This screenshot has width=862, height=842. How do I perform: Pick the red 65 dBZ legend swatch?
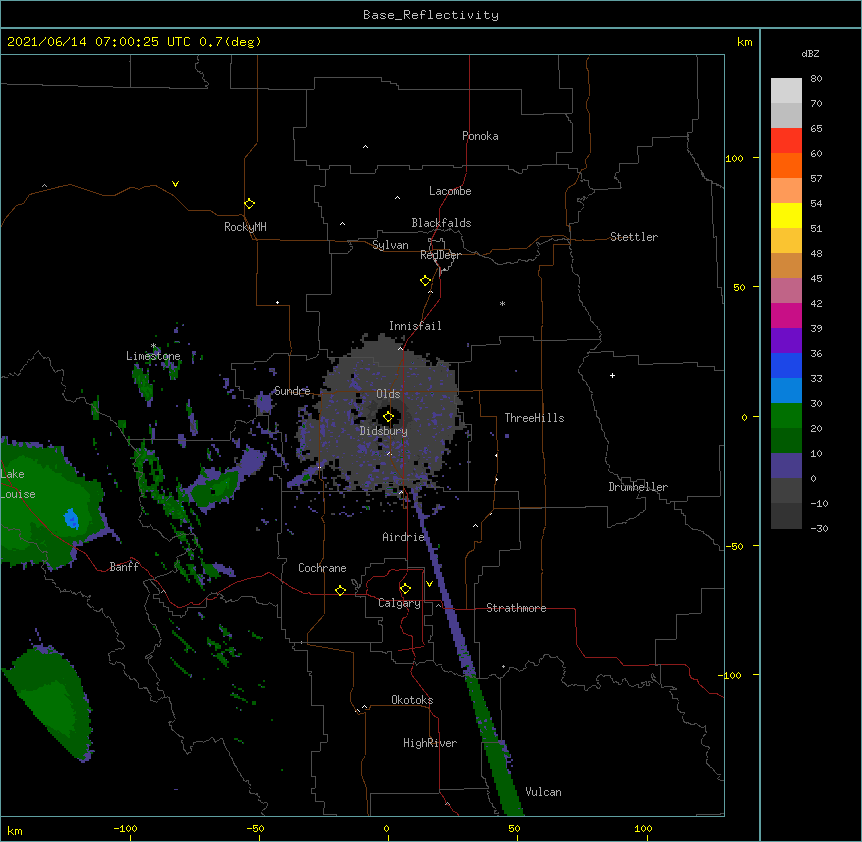click(x=786, y=140)
